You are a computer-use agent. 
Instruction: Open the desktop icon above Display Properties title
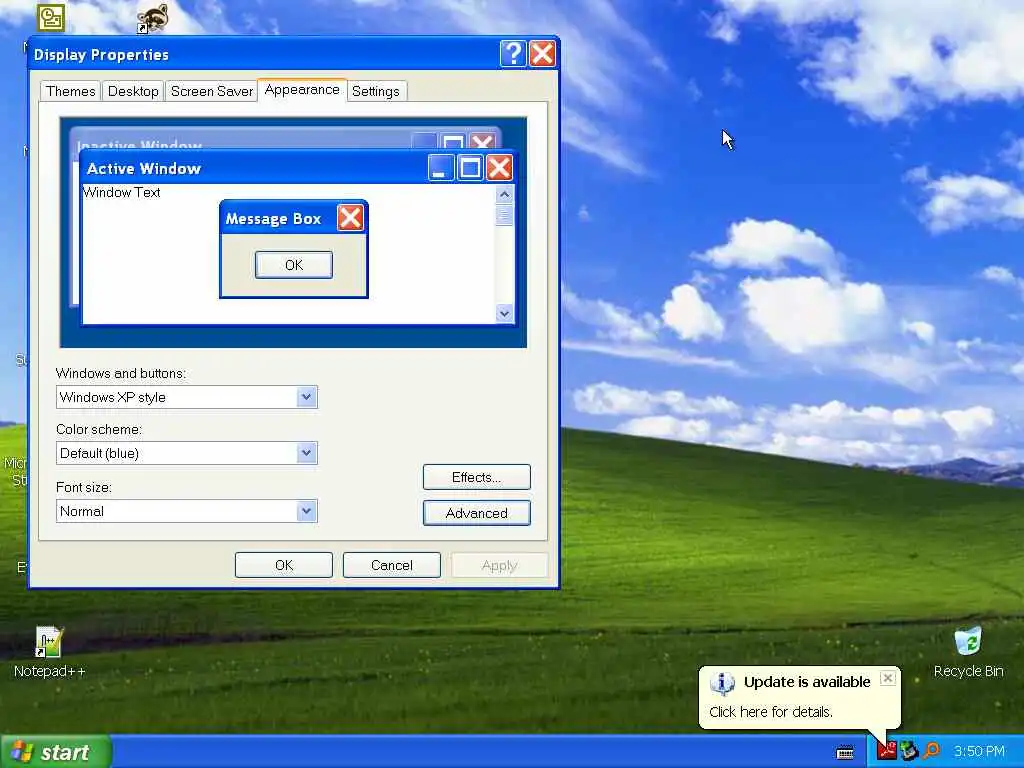(x=51, y=17)
